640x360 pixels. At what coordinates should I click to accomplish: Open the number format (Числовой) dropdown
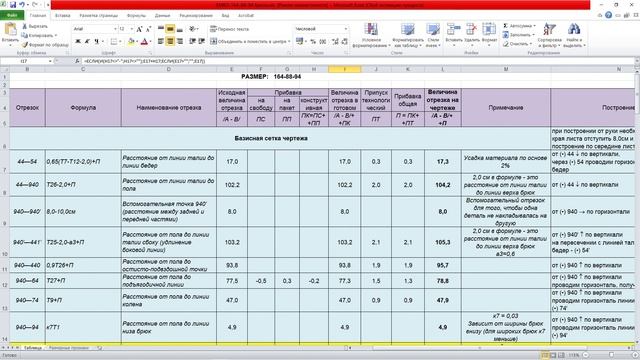[x=345, y=29]
